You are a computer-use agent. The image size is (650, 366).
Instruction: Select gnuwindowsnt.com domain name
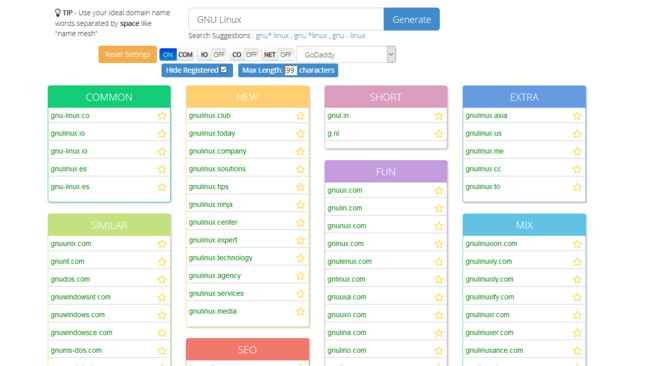[x=81, y=297]
